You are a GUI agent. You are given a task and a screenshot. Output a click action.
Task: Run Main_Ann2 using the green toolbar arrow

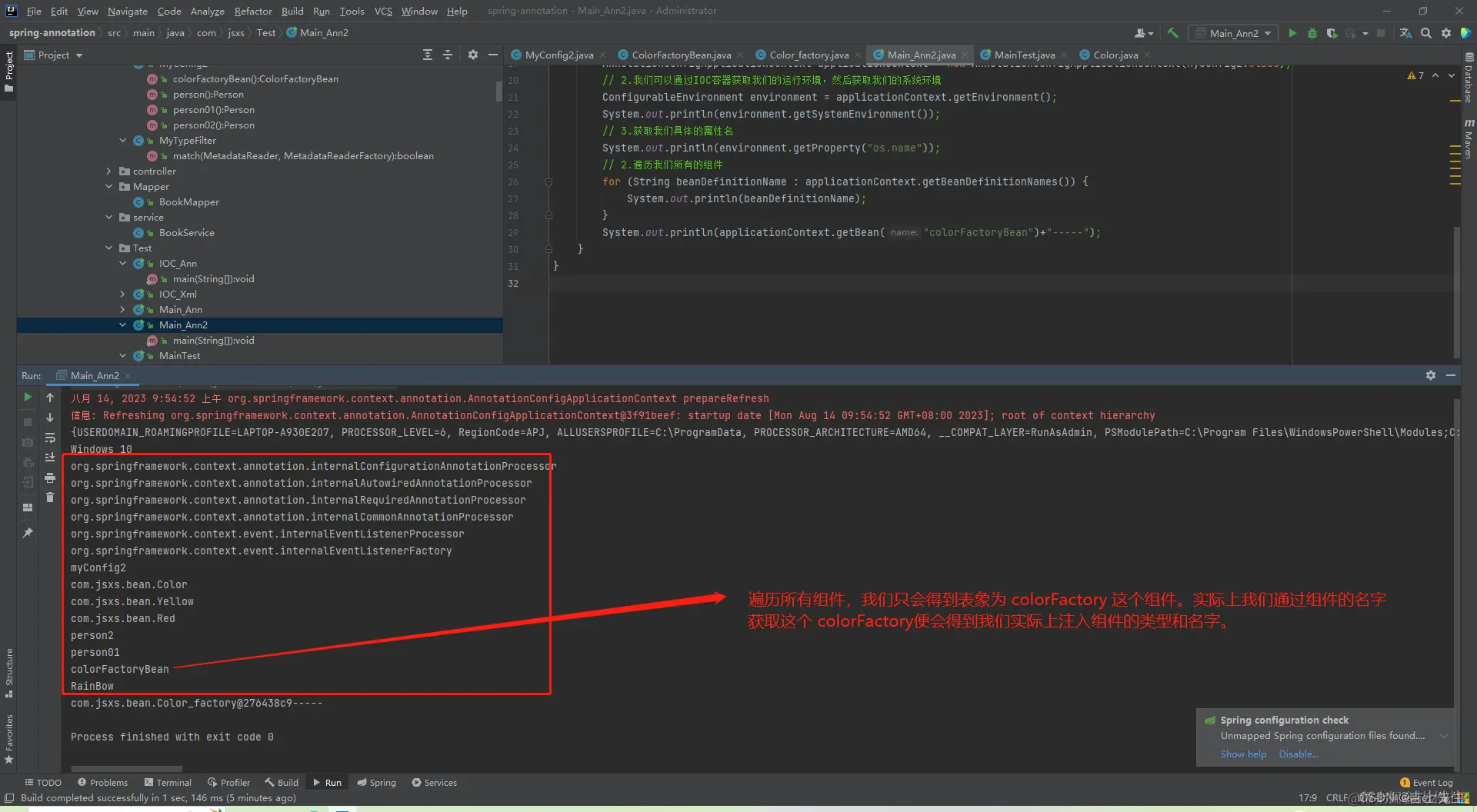click(1292, 33)
